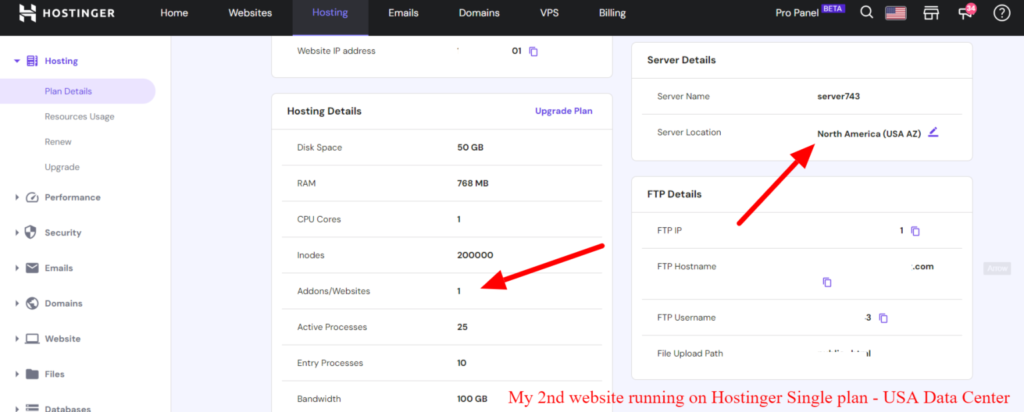Click the Hostinger logo

pyautogui.click(x=67, y=12)
